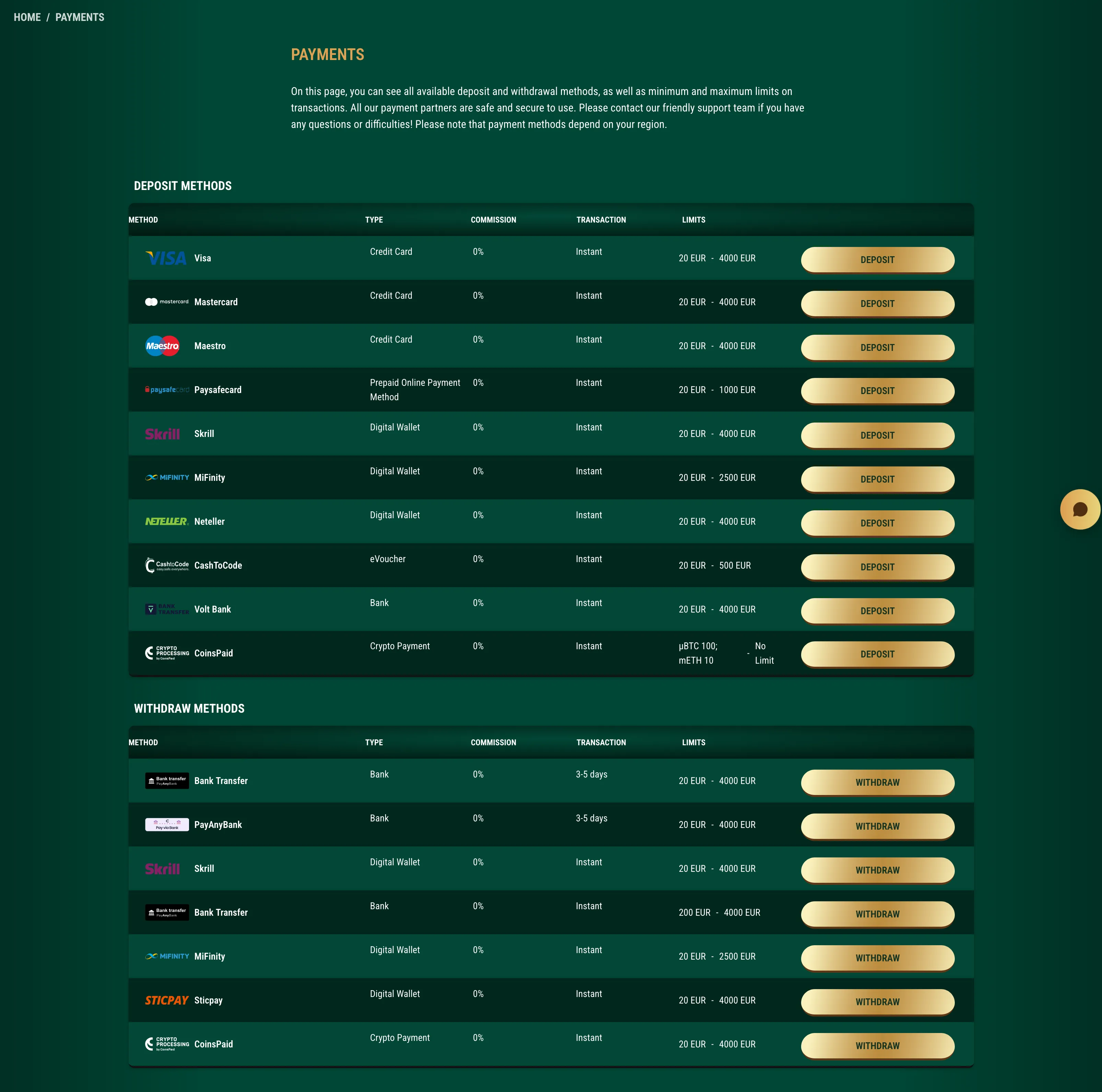This screenshot has height=1092, width=1102.
Task: Open the live chat bubble icon
Action: (x=1080, y=509)
